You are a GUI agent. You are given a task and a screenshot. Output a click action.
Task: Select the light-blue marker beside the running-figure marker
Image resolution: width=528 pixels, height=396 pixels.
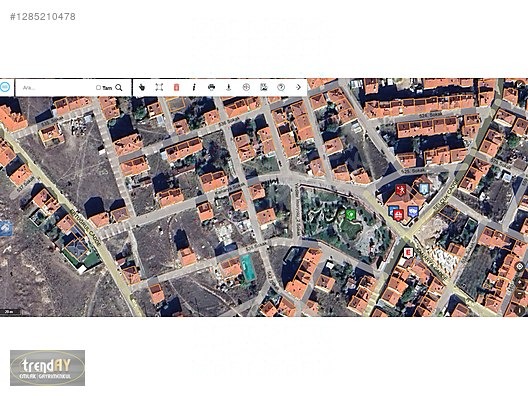coord(423,189)
